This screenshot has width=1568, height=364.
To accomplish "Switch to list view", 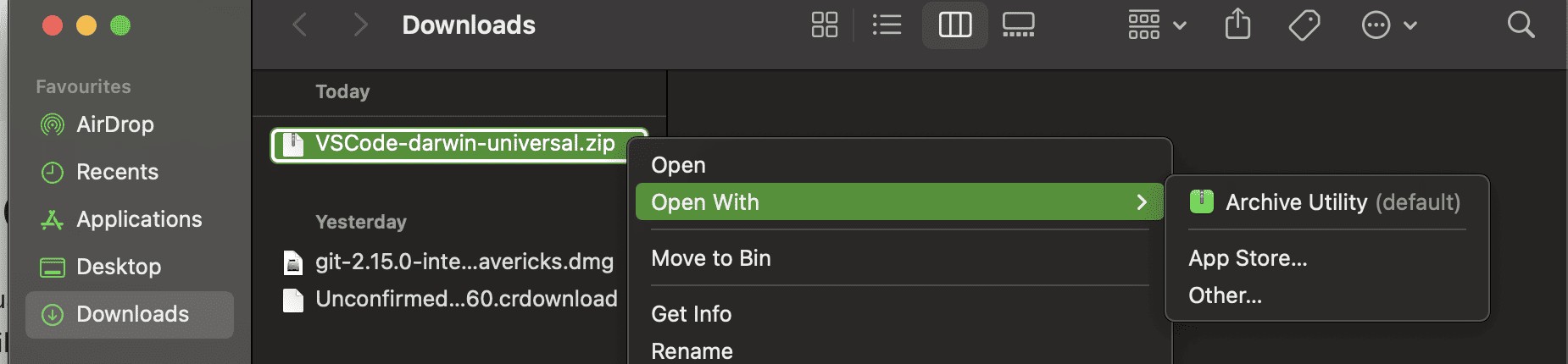I will click(887, 25).
